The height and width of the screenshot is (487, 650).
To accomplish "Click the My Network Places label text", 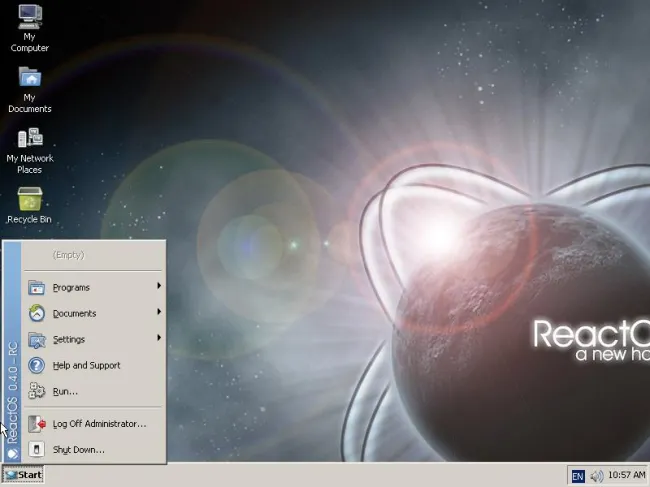I will [30, 164].
